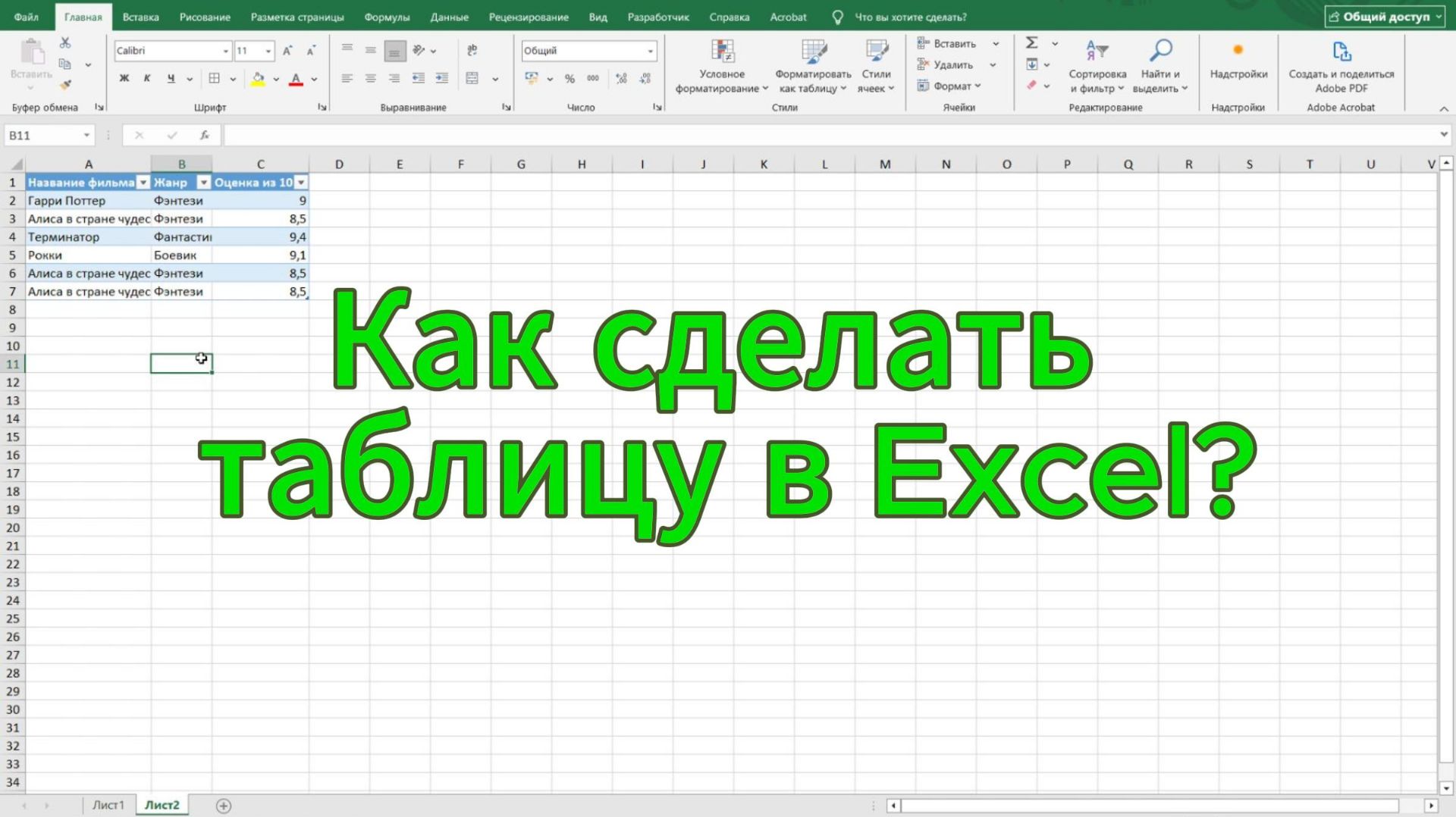Click the Формат cells button
The image size is (1456, 817).
[x=949, y=86]
